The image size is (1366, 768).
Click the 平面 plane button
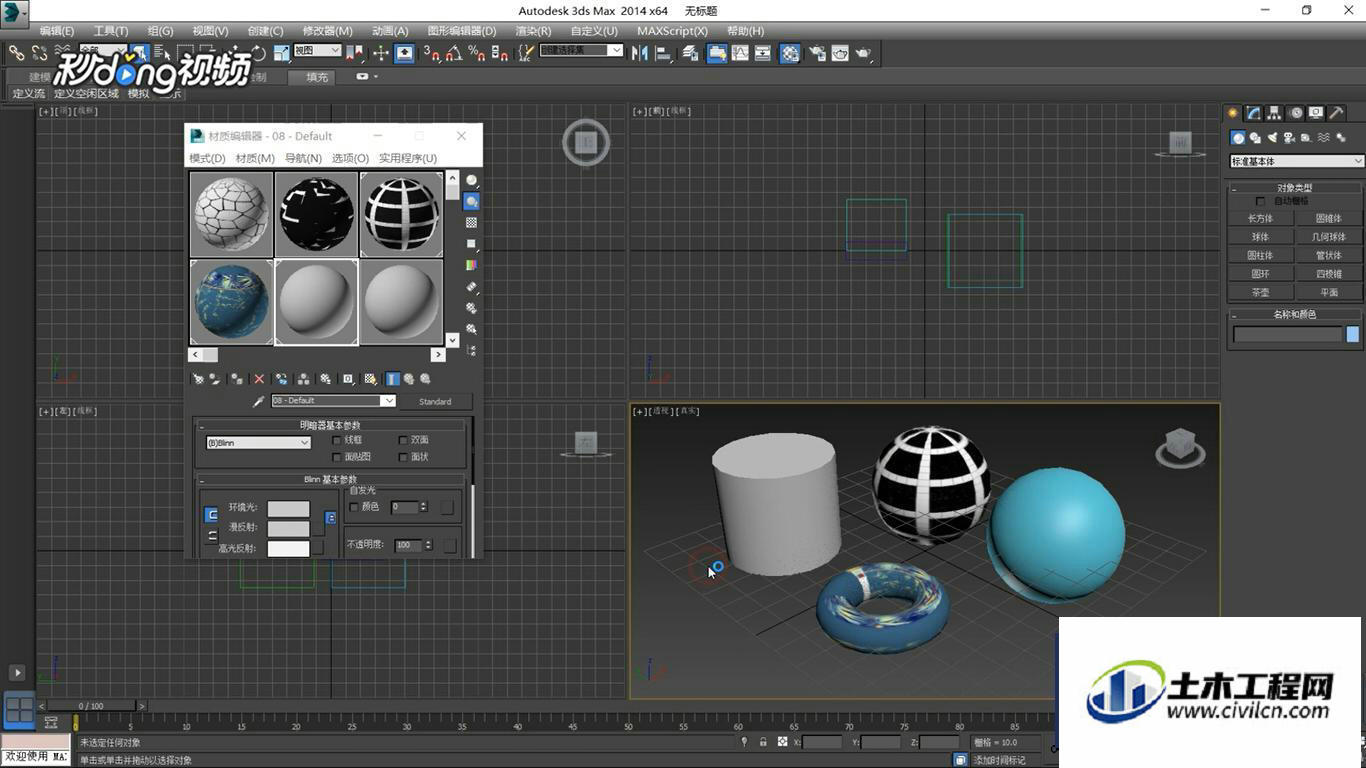pos(1328,293)
